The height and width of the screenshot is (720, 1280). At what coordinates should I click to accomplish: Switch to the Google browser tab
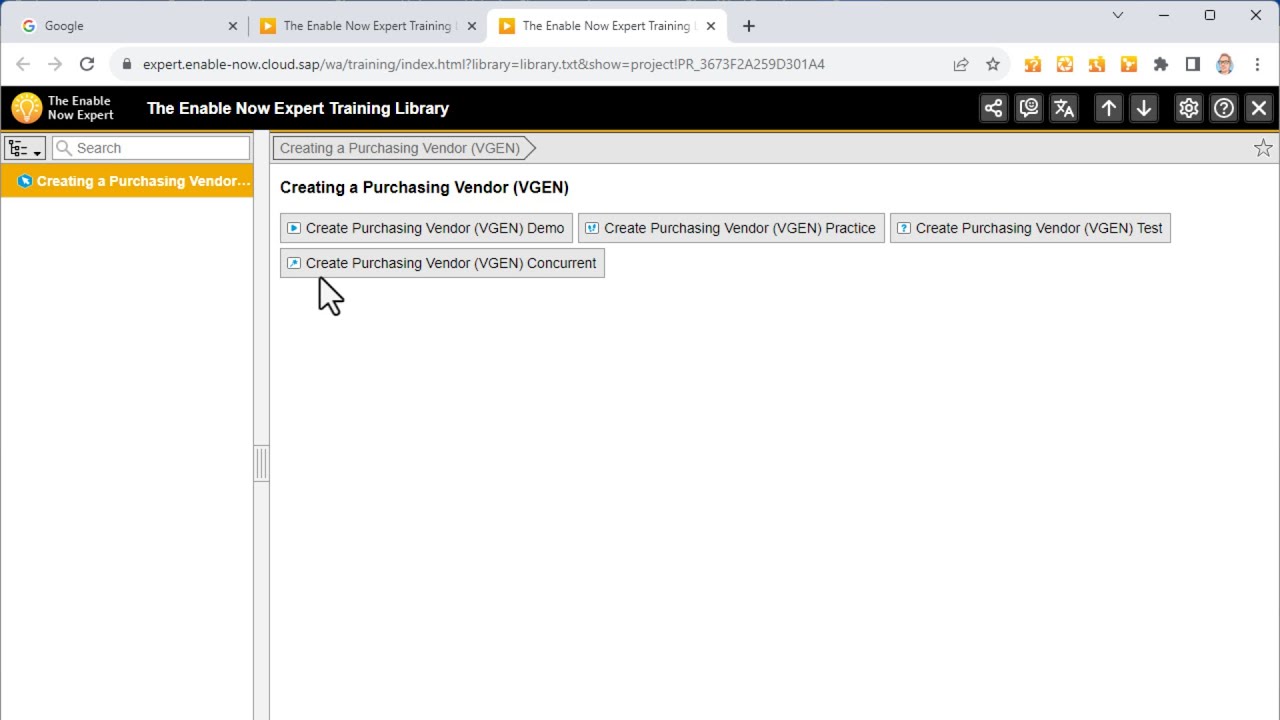click(130, 26)
